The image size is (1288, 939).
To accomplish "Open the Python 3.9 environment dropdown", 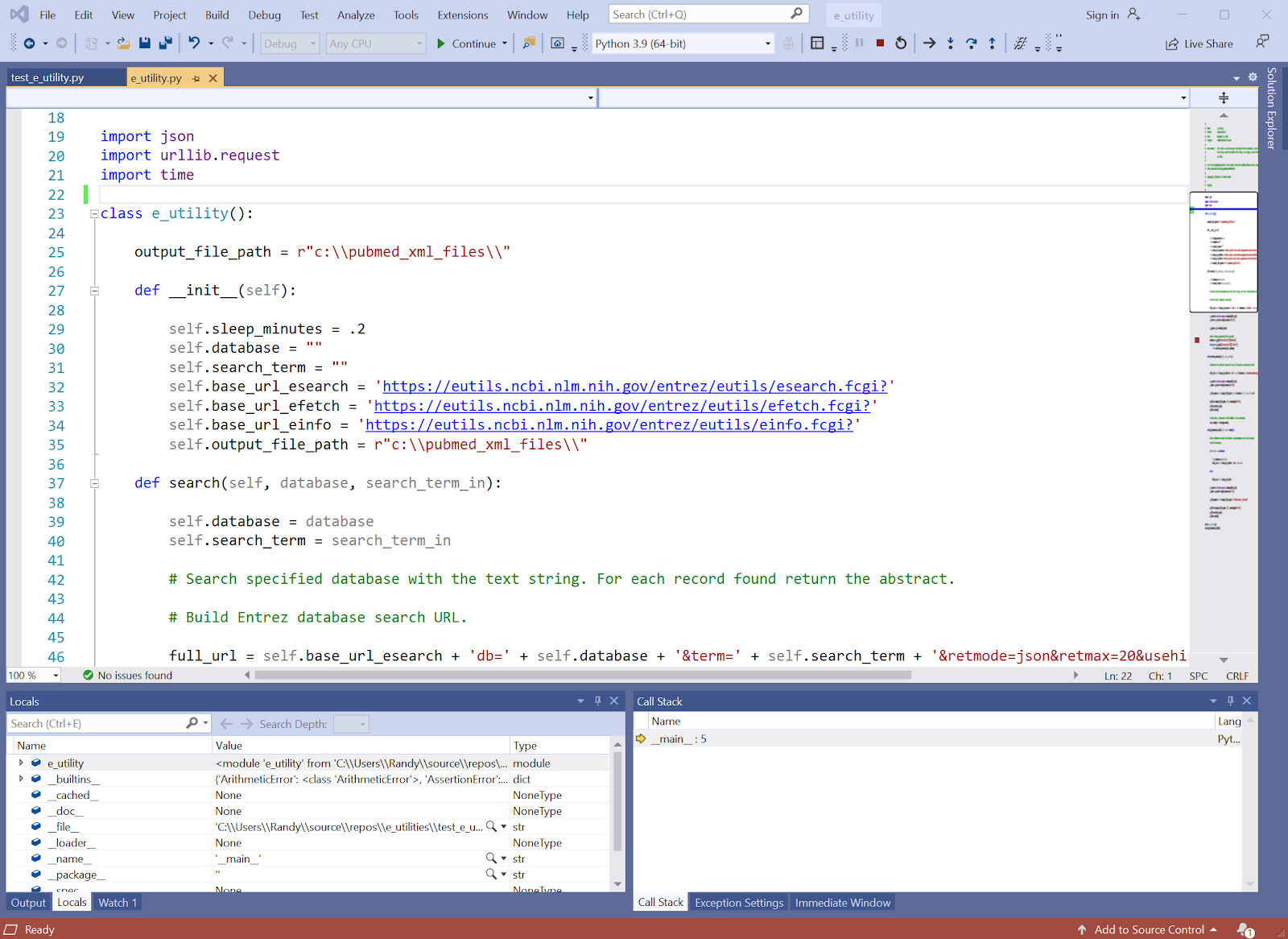I will [x=767, y=43].
